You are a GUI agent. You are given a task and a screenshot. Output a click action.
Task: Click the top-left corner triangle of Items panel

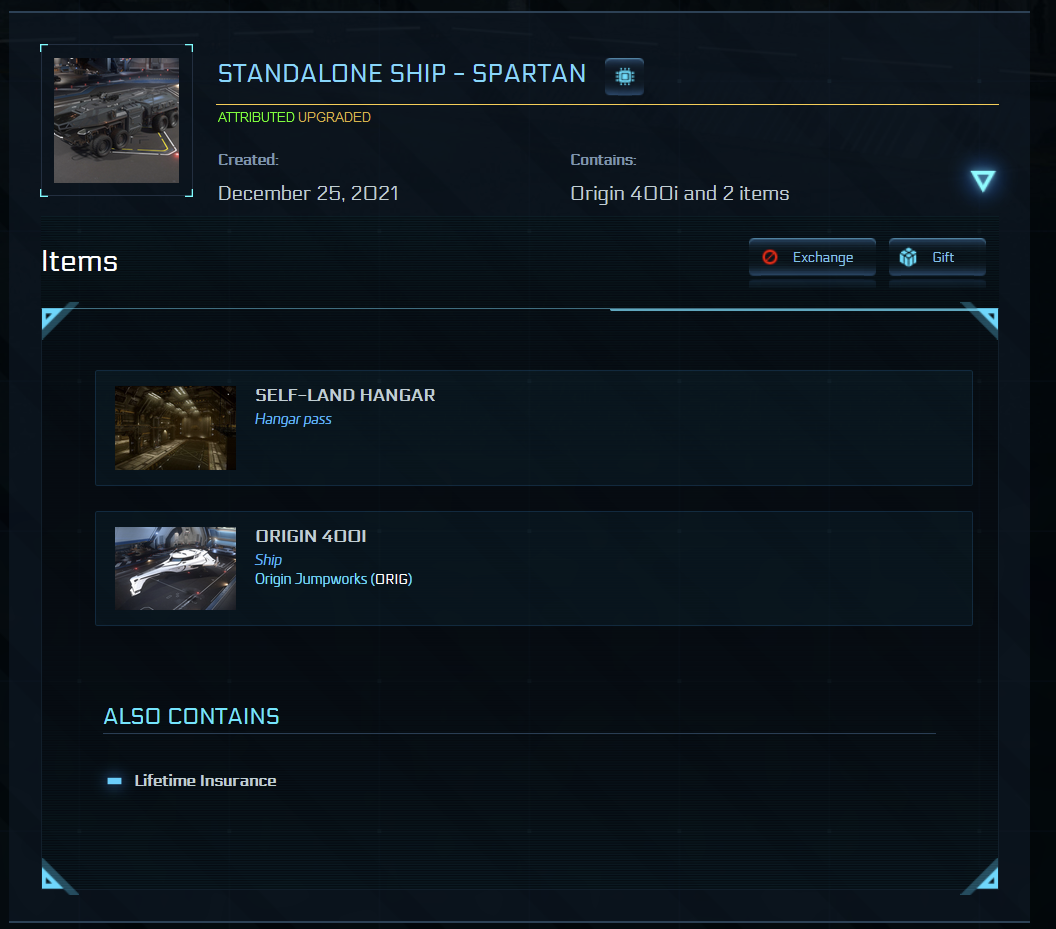pyautogui.click(x=56, y=320)
